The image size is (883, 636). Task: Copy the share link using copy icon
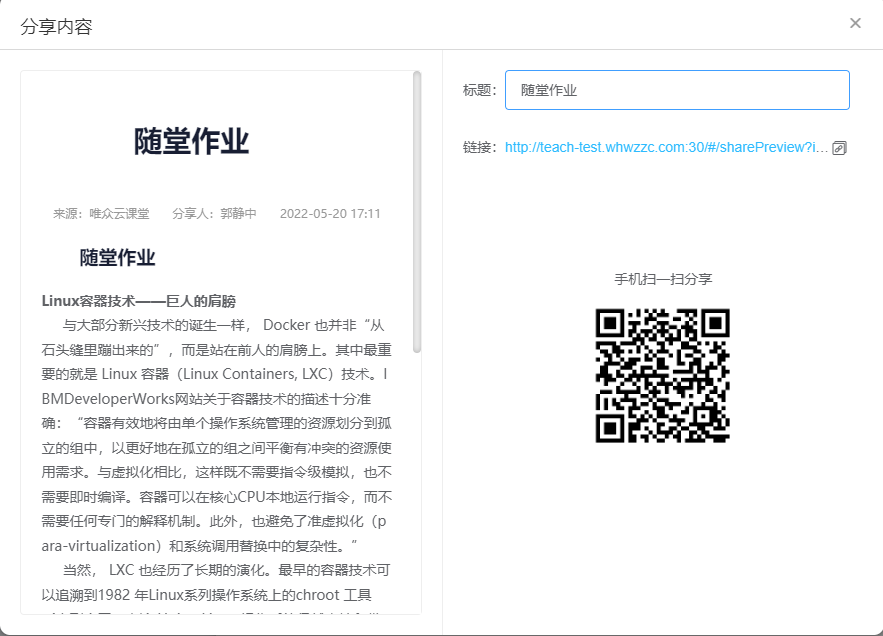click(839, 148)
